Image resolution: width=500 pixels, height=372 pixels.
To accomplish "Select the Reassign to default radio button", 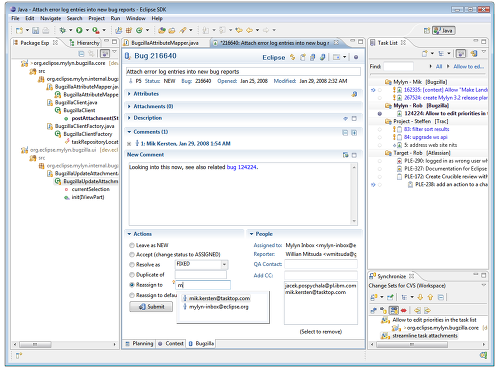I will tap(132, 295).
